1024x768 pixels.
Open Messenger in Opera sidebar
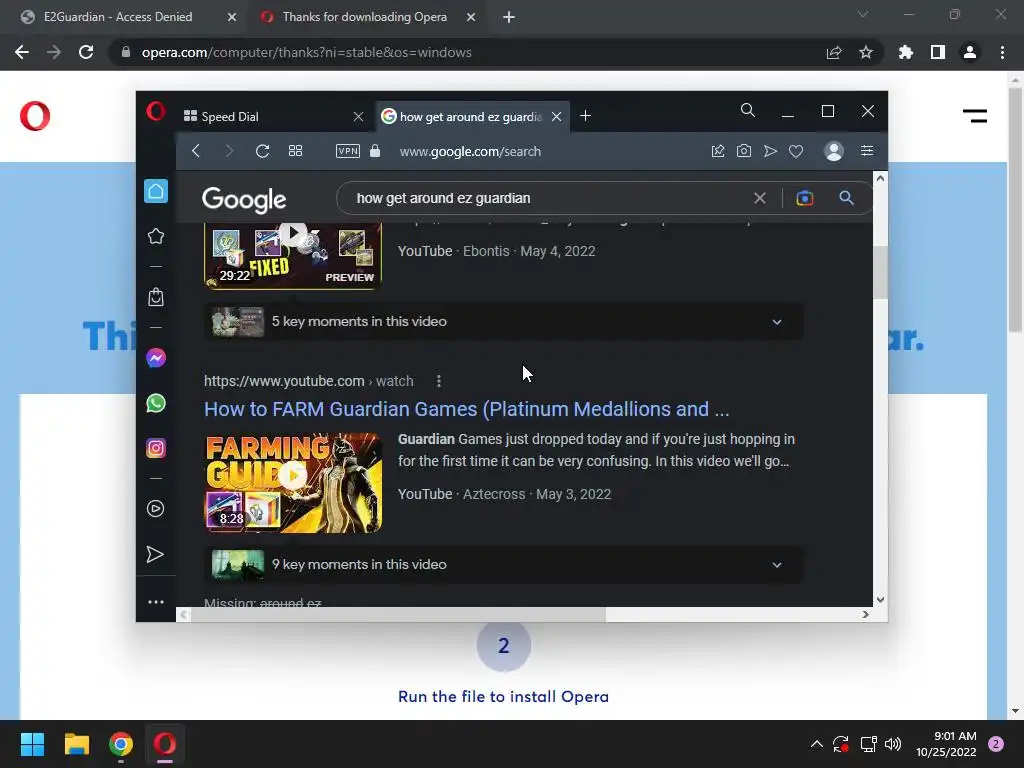155,358
